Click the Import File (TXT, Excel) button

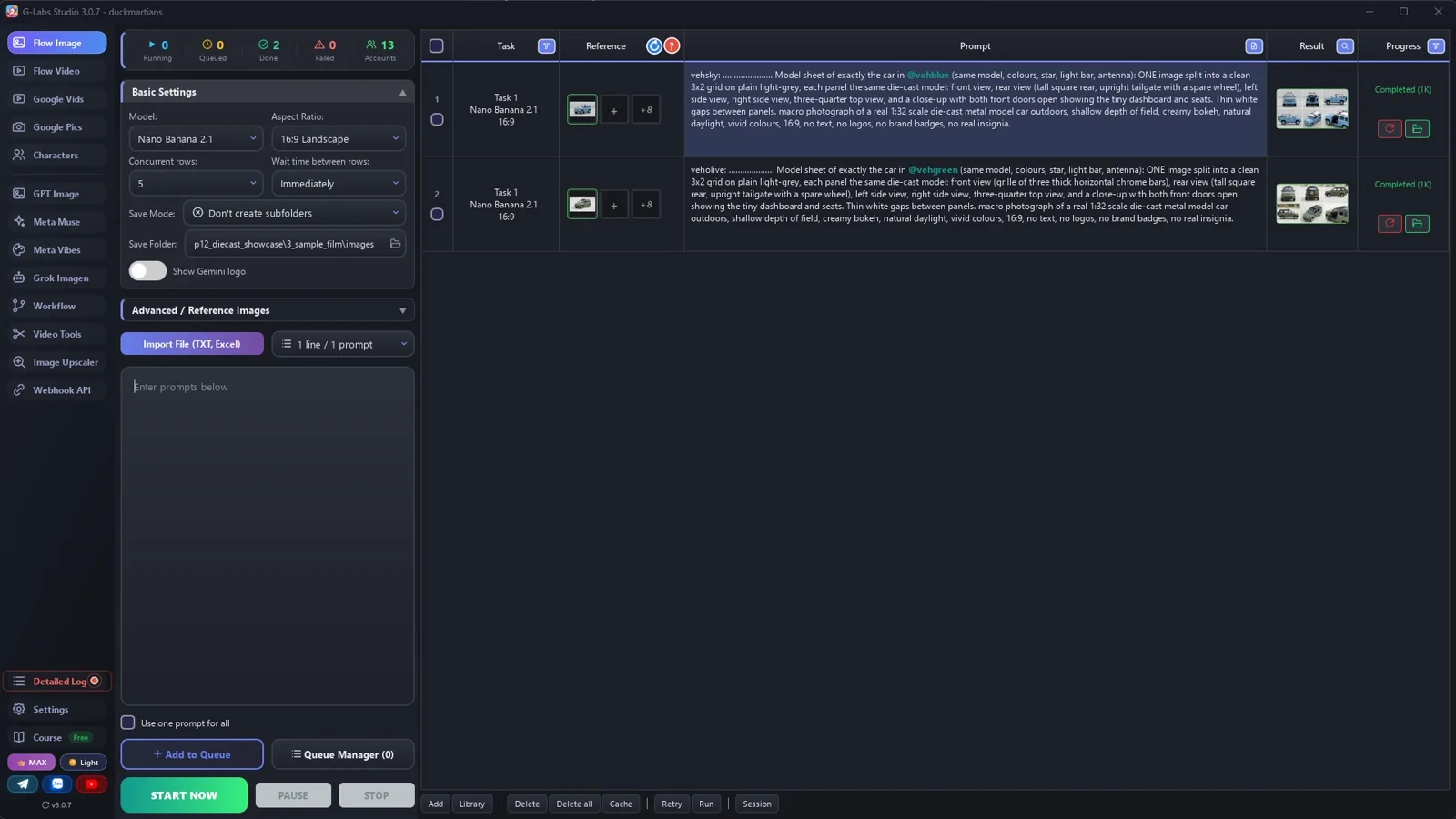[x=192, y=344]
